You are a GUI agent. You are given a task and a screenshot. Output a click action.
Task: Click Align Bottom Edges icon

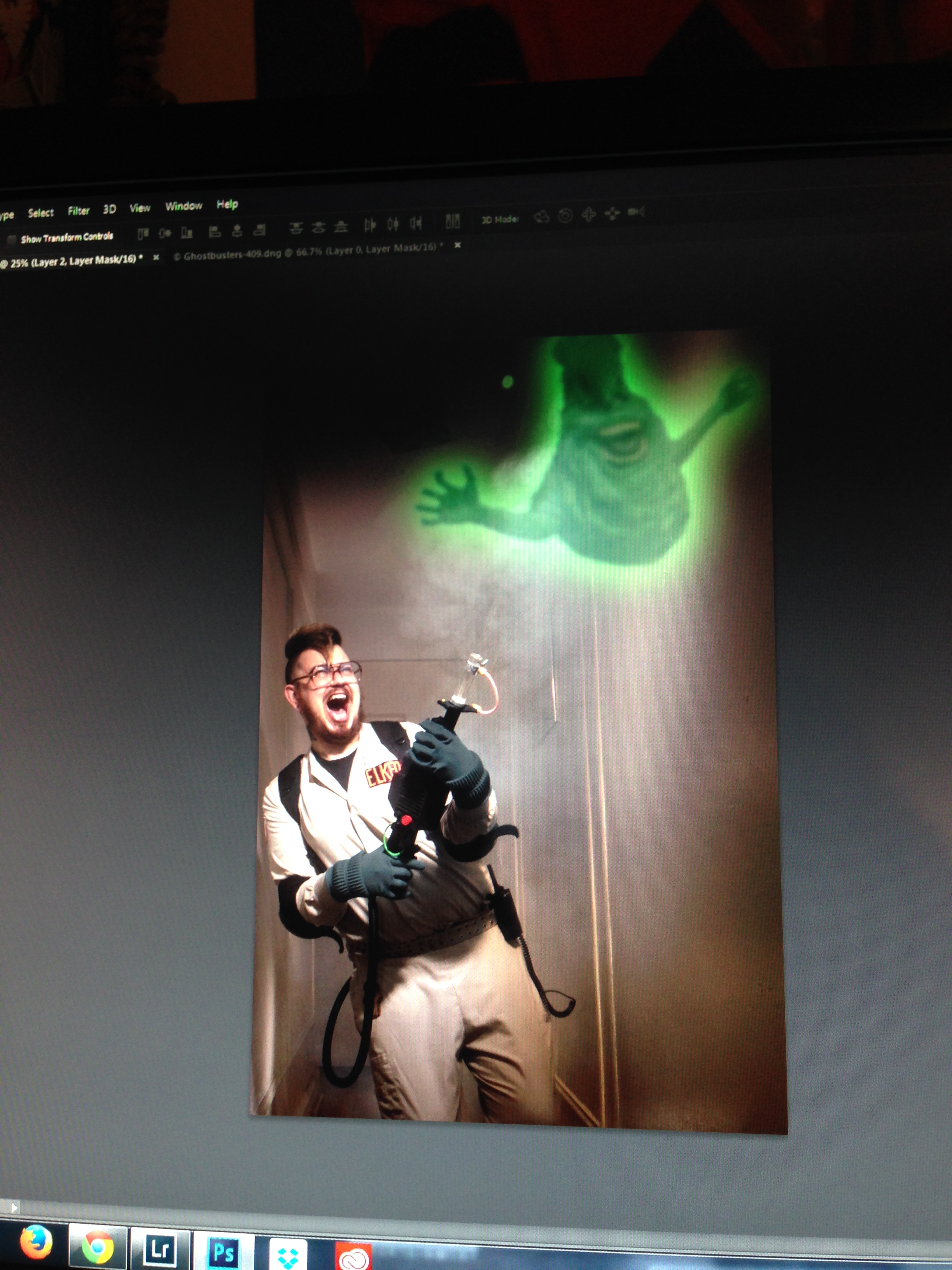pyautogui.click(x=187, y=232)
